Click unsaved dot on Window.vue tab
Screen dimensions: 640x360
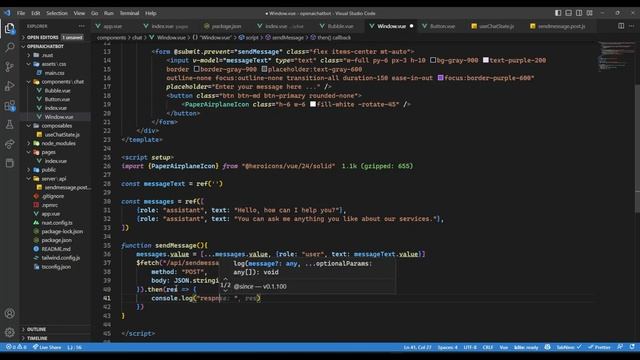[411, 26]
